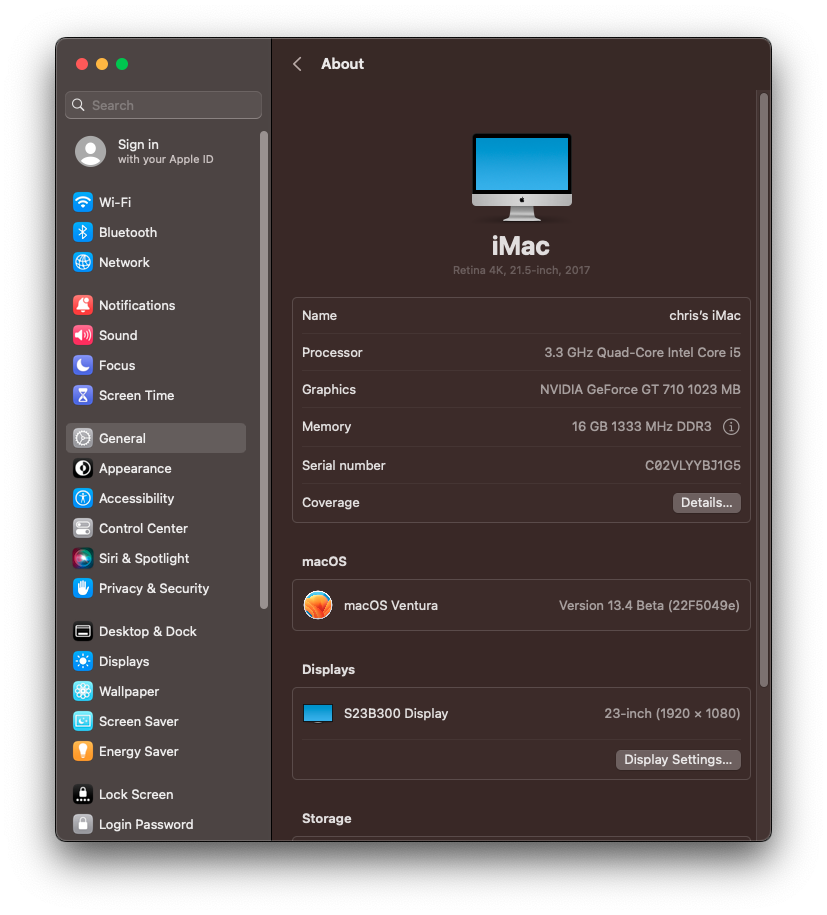Open Siri & Spotlight icon
Screen dimensions: 827x915
(x=83, y=558)
